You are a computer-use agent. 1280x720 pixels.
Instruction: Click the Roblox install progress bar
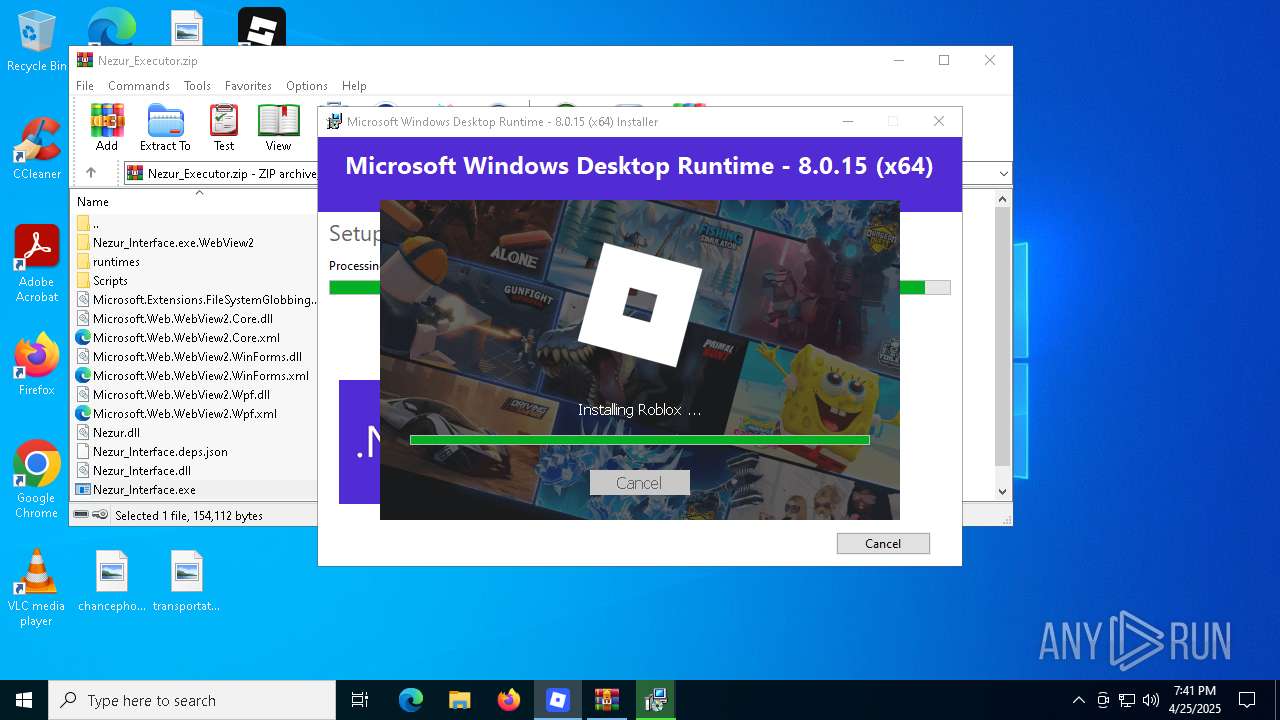[639, 439]
